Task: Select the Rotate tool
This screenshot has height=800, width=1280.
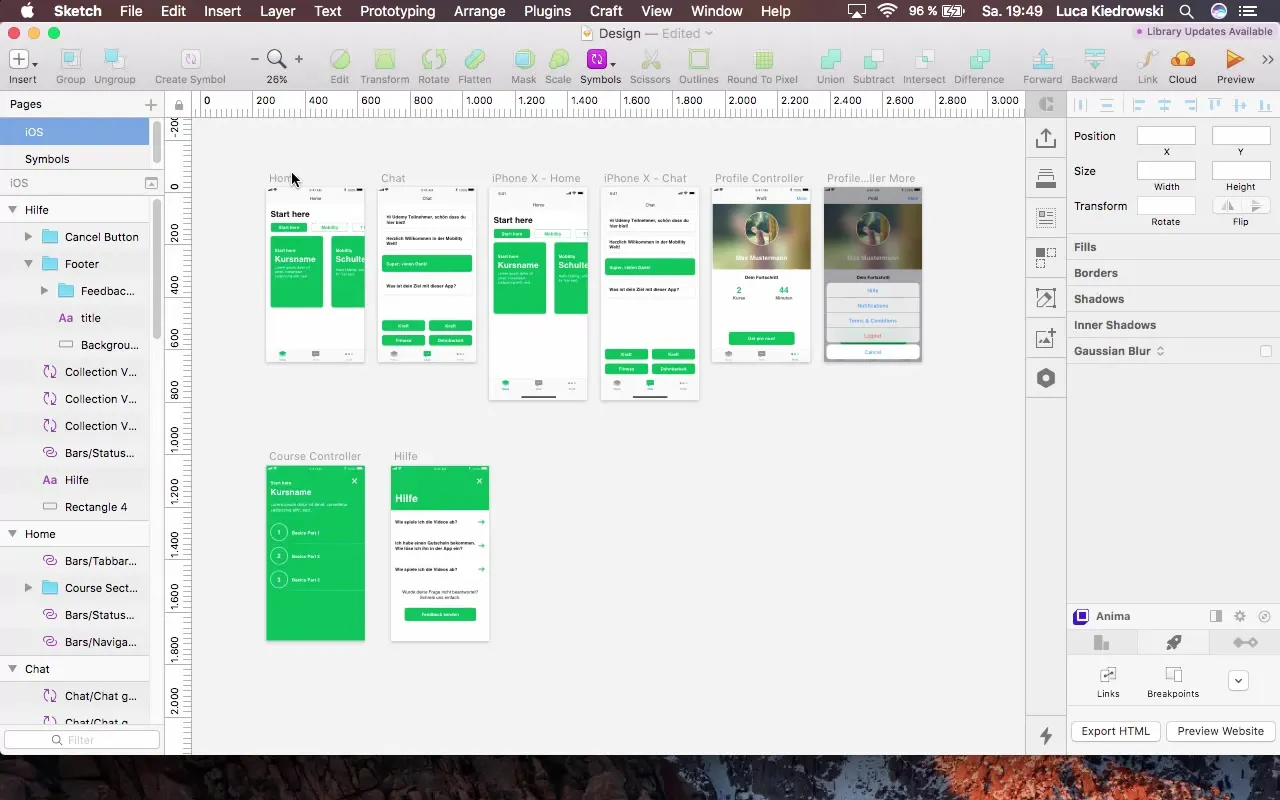Action: tap(434, 60)
